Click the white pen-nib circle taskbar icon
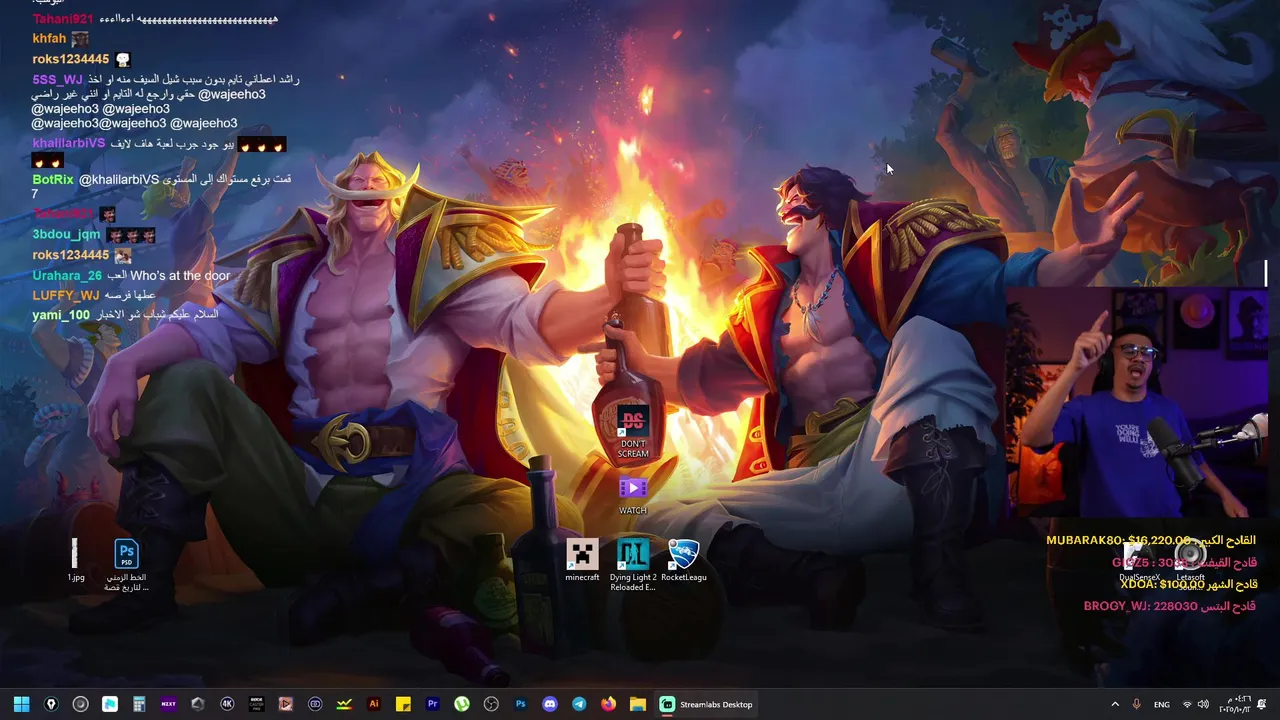Viewport: 1280px width, 720px height. [51, 704]
